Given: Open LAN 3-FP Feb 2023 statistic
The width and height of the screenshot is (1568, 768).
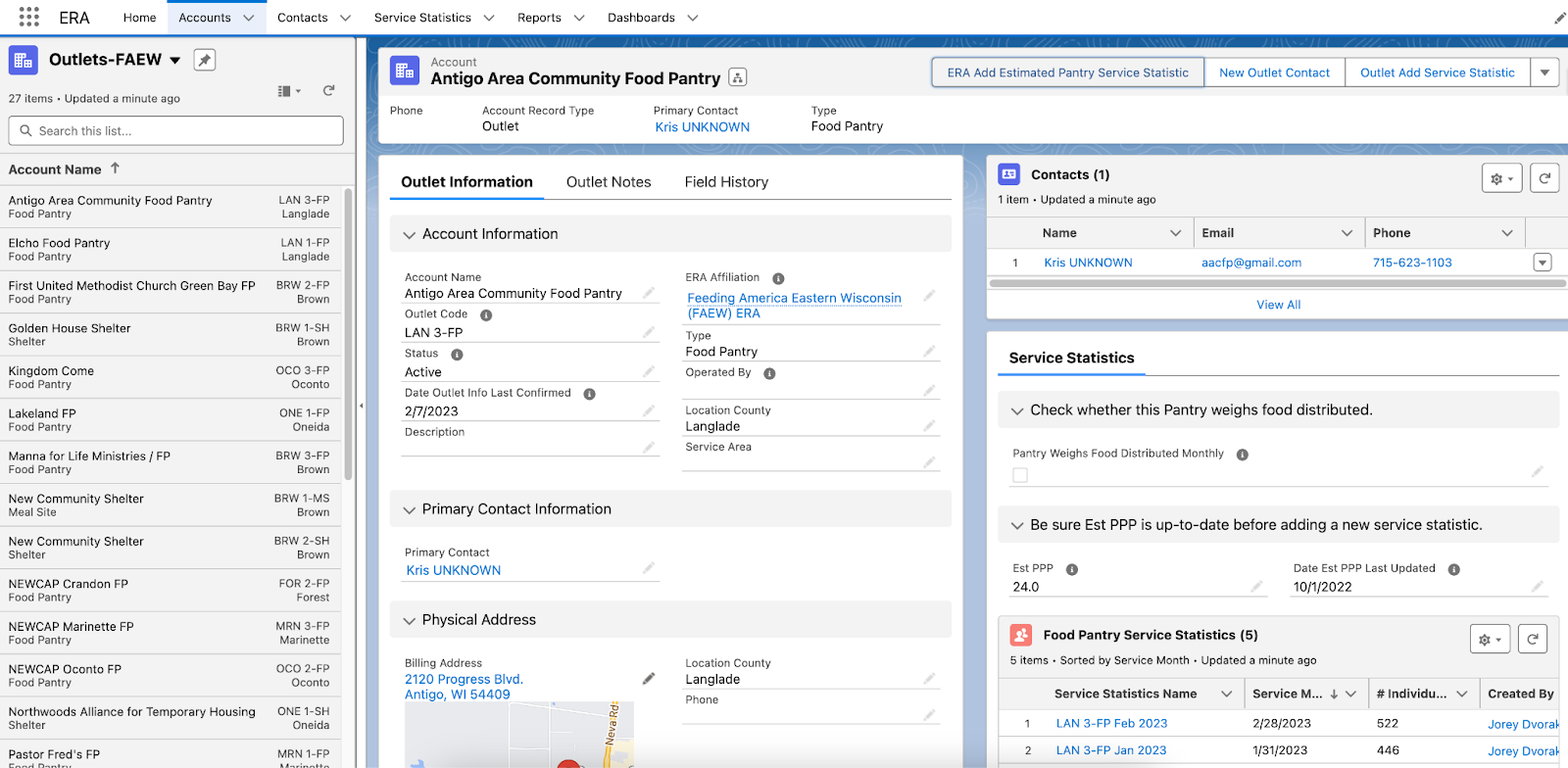Looking at the screenshot, I should click(x=1111, y=724).
